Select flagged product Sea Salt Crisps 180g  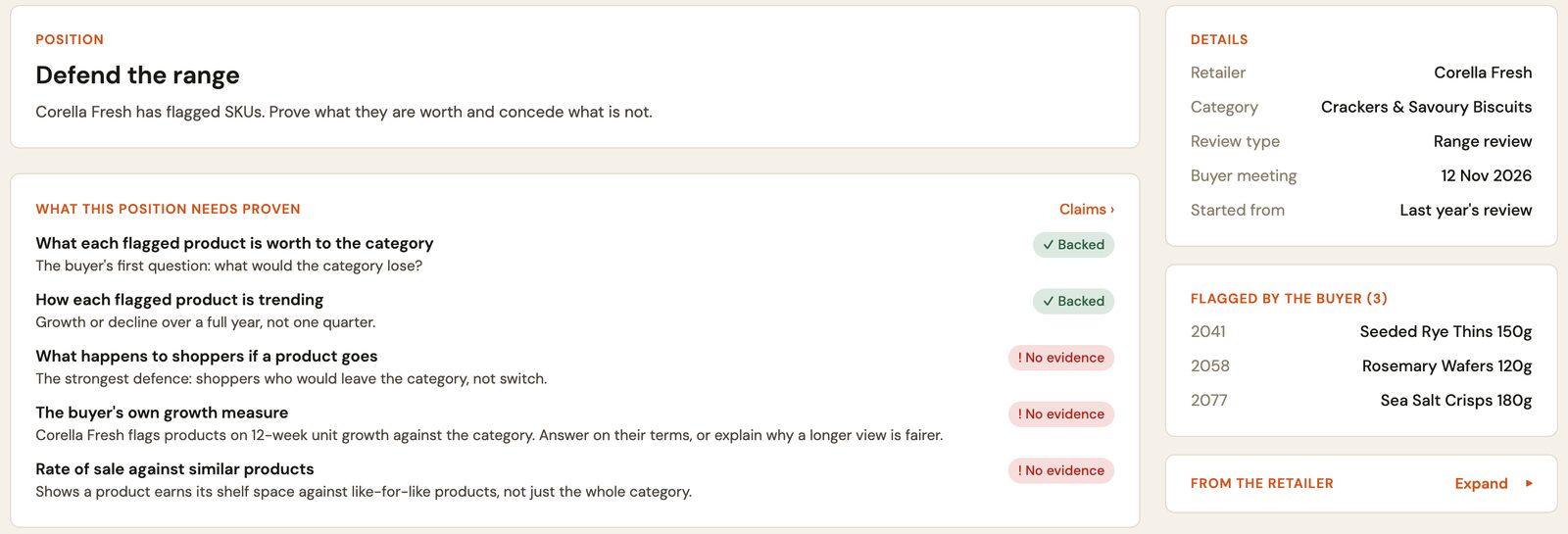[1360, 400]
